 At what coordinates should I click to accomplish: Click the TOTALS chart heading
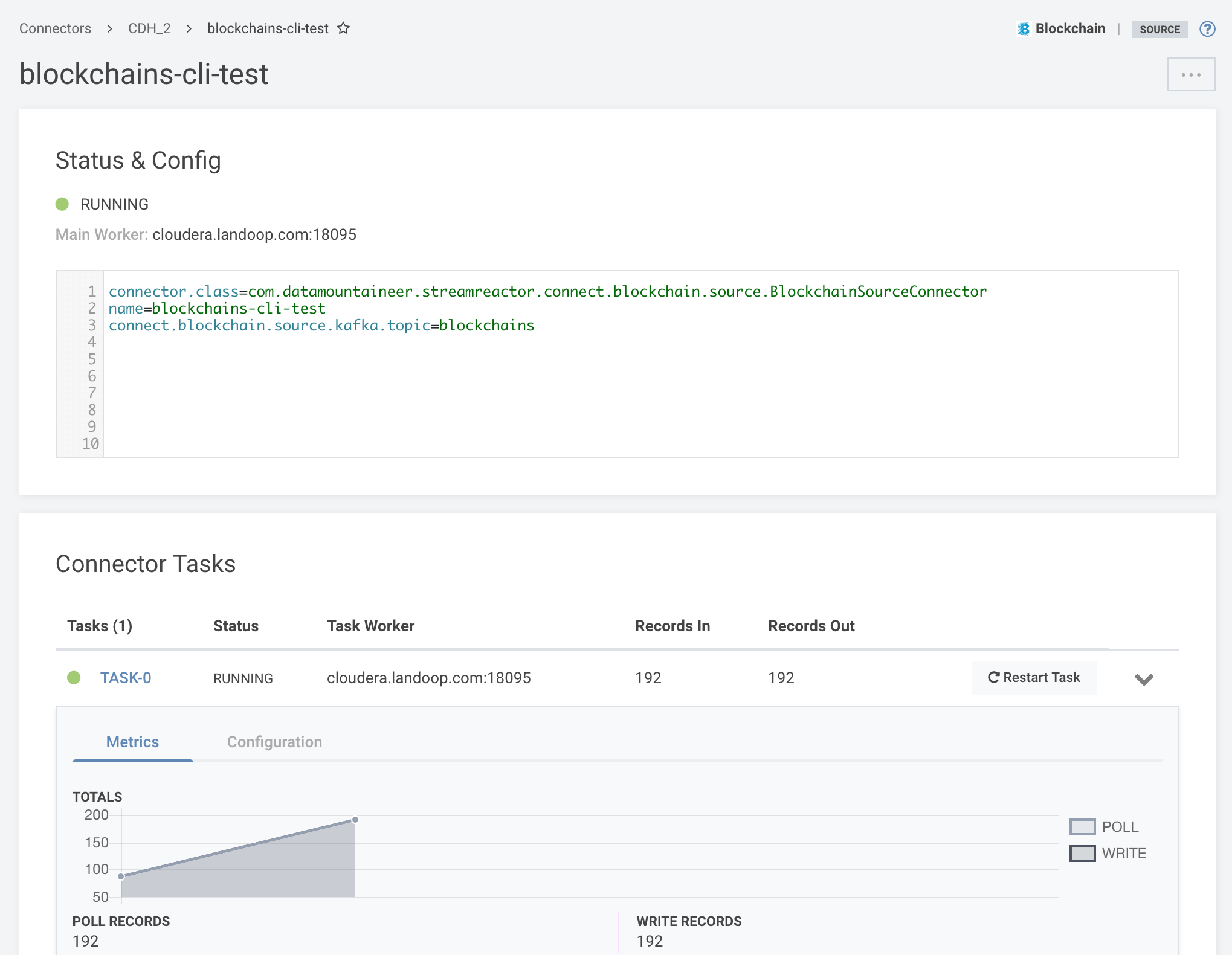(x=97, y=797)
